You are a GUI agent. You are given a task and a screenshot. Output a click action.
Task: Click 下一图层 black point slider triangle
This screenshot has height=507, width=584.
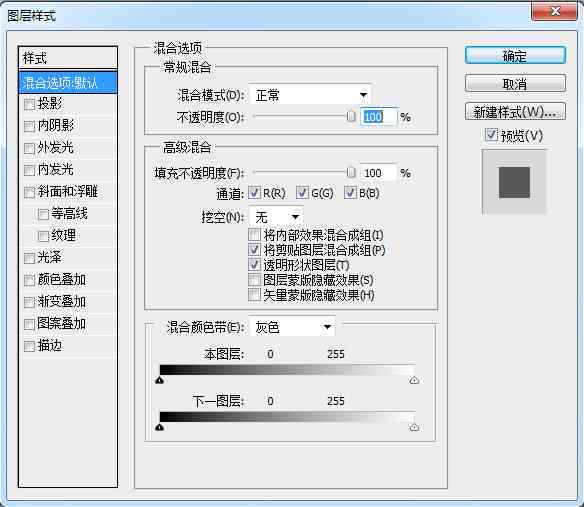pos(159,427)
